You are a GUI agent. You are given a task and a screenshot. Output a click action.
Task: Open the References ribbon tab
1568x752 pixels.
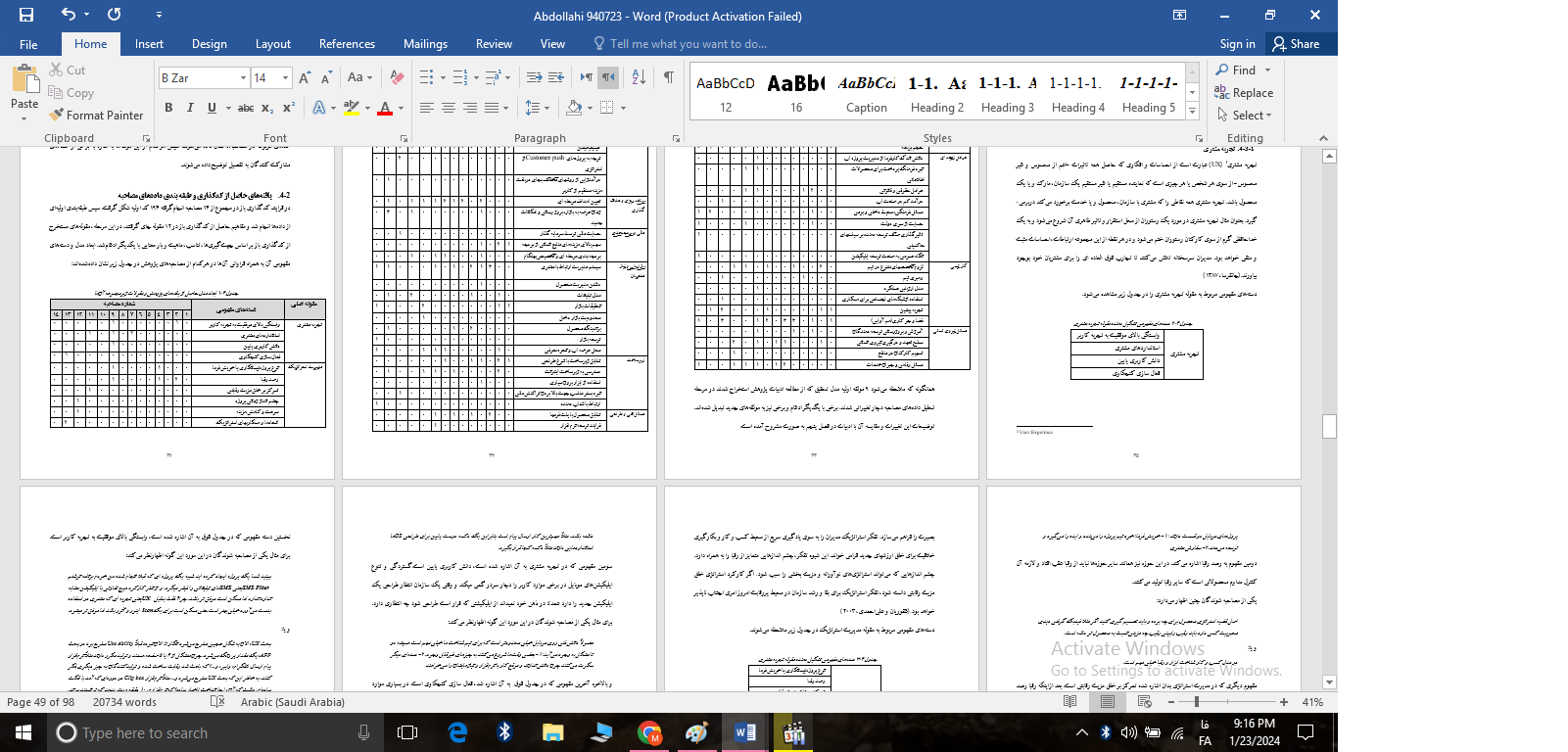pyautogui.click(x=347, y=44)
